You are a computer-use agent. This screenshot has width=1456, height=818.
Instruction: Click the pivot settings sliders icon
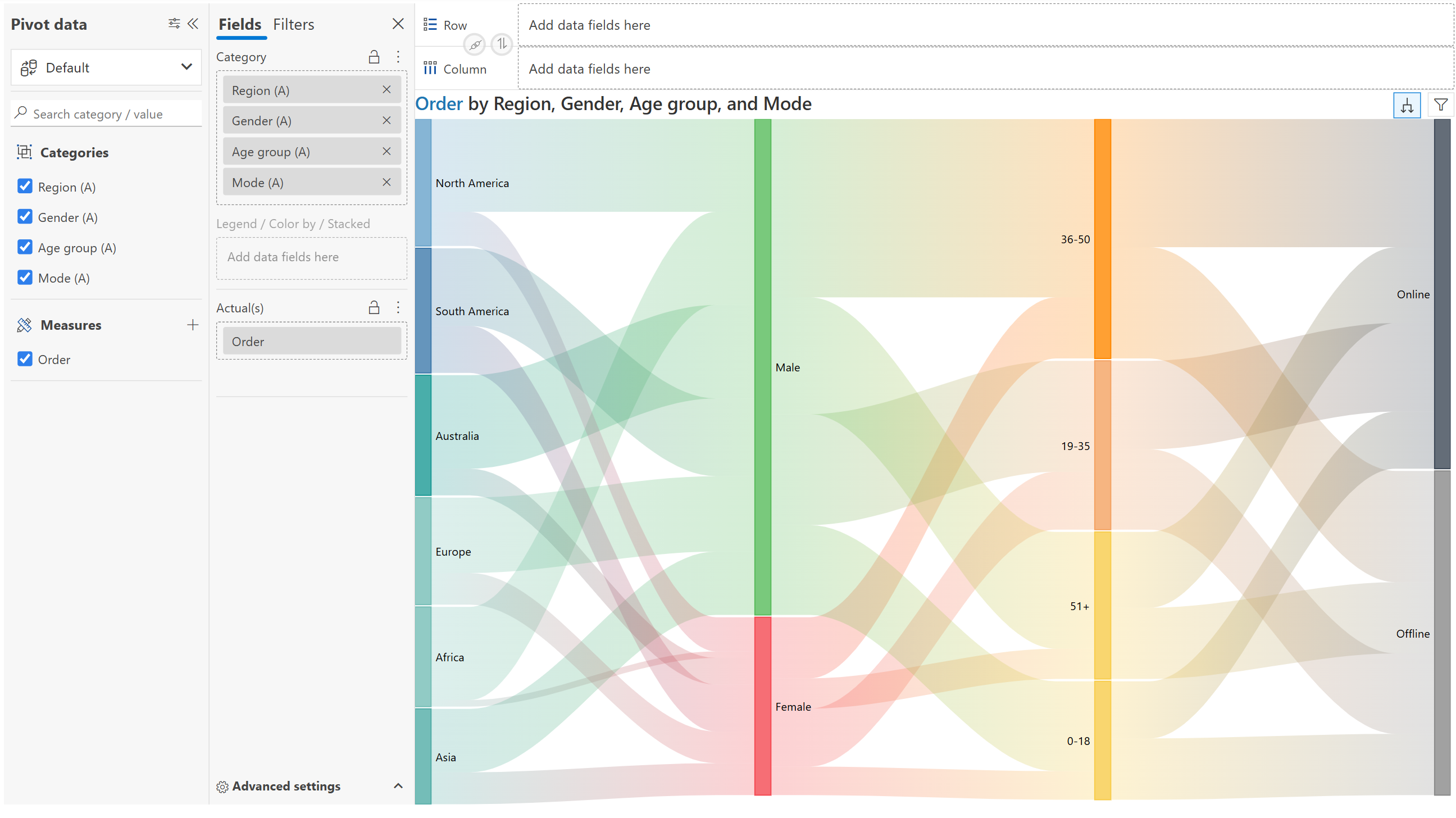pyautogui.click(x=174, y=24)
